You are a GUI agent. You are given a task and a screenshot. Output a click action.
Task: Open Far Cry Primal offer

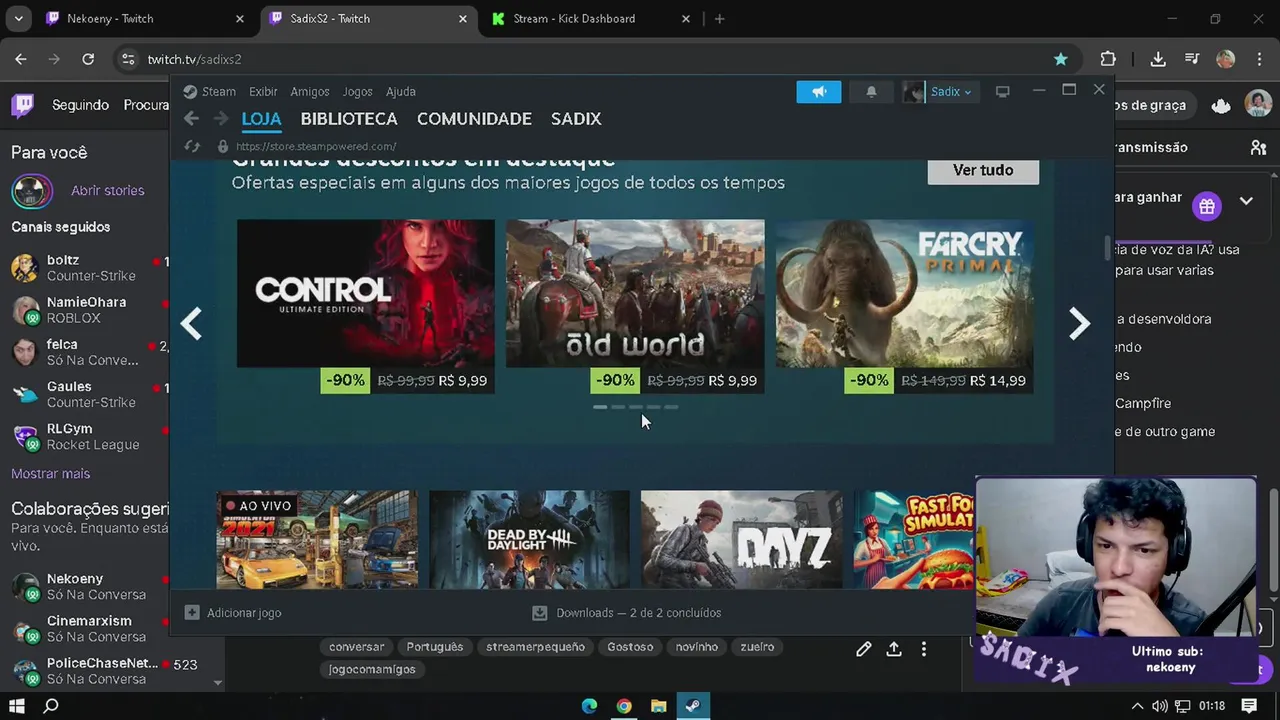click(905, 306)
